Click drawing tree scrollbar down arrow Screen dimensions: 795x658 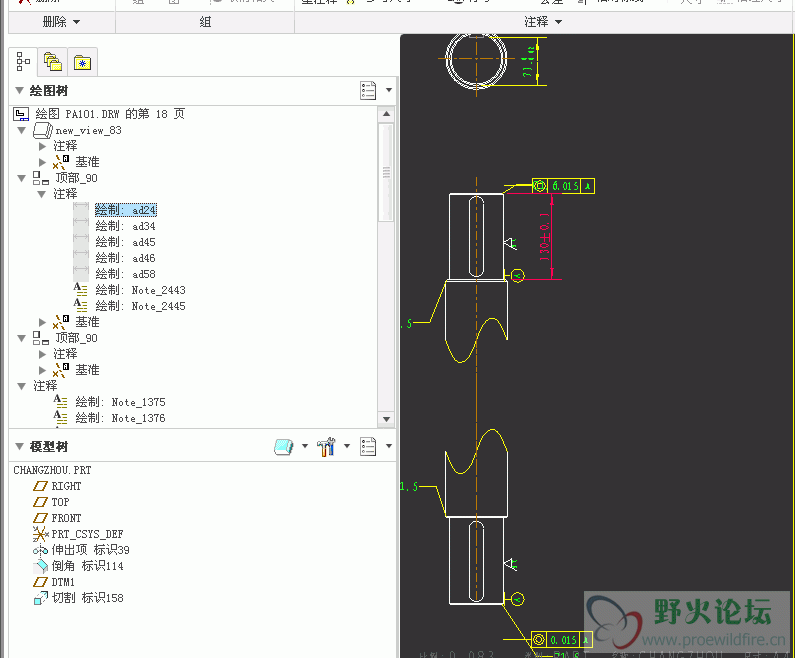[386, 419]
